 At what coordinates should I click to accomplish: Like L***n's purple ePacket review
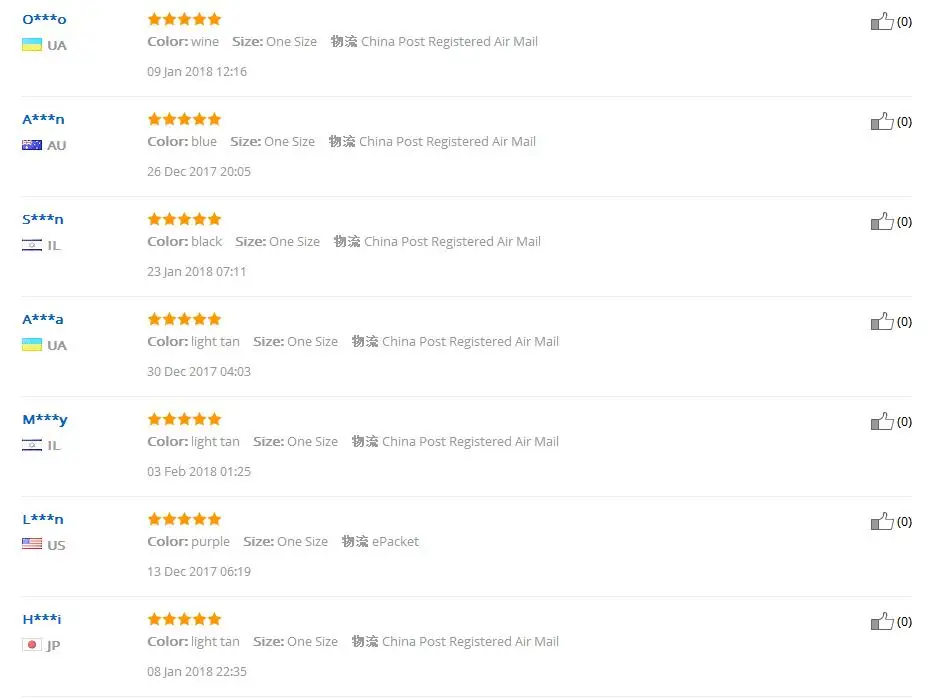(882, 521)
